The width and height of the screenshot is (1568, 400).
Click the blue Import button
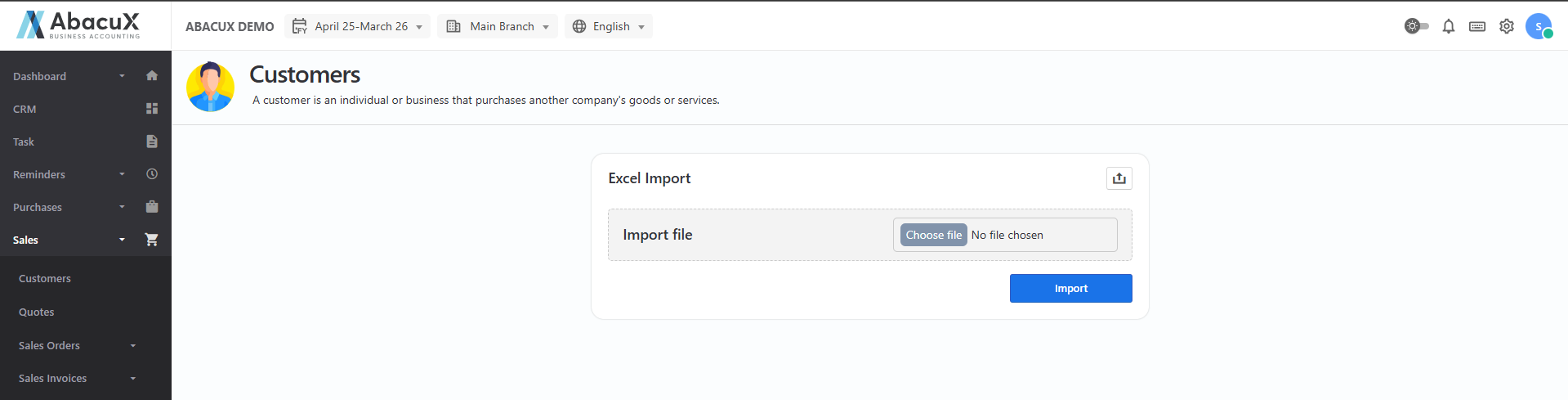coord(1070,289)
